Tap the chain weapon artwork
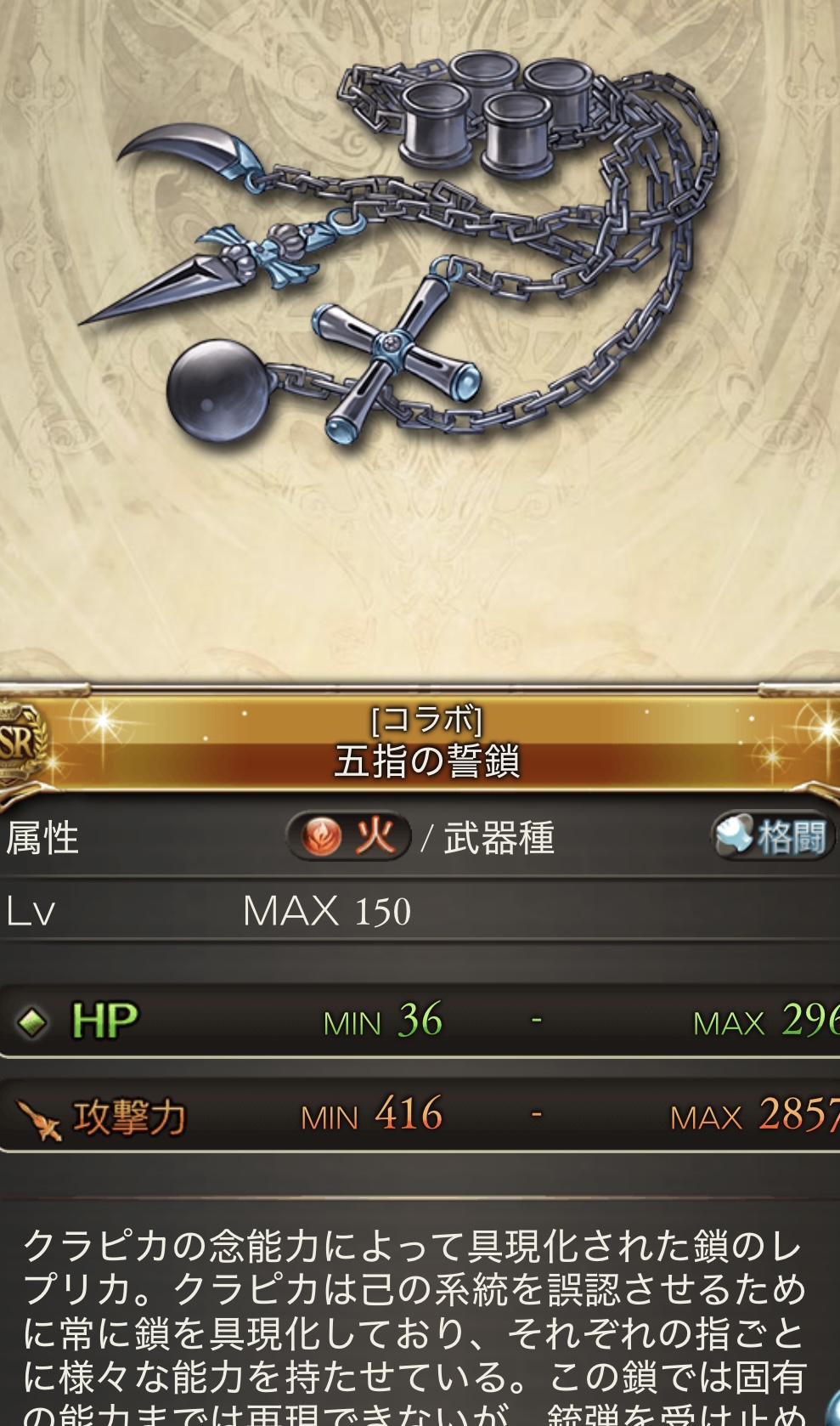 399,246
